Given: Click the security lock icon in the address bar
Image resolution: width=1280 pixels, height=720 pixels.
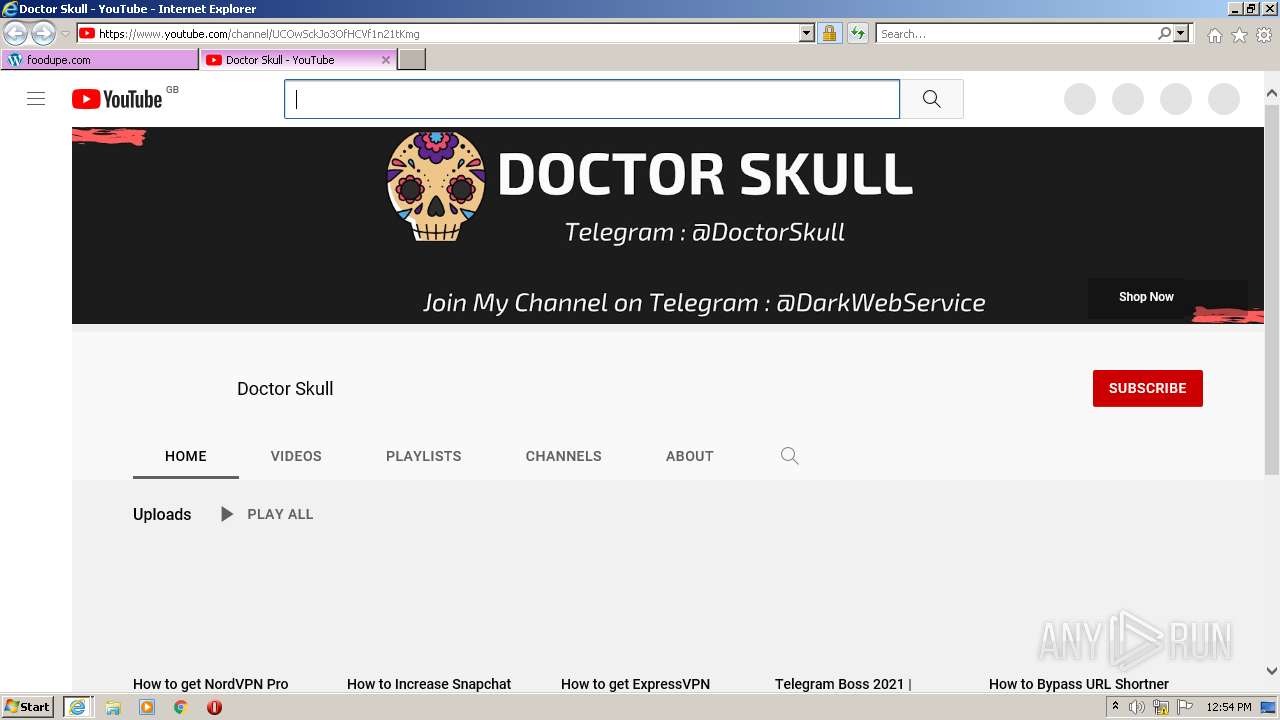Looking at the screenshot, I should 829,33.
